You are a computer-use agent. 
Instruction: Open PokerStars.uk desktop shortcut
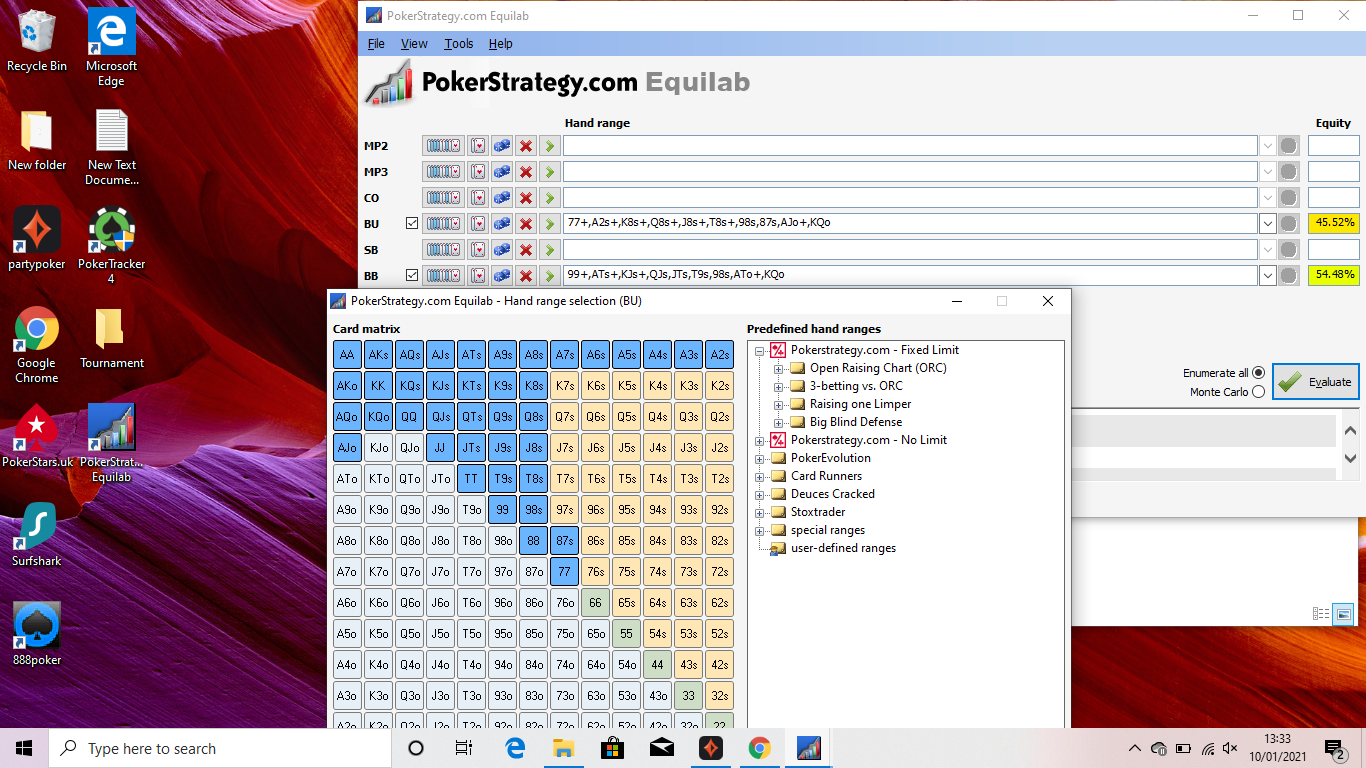37,436
